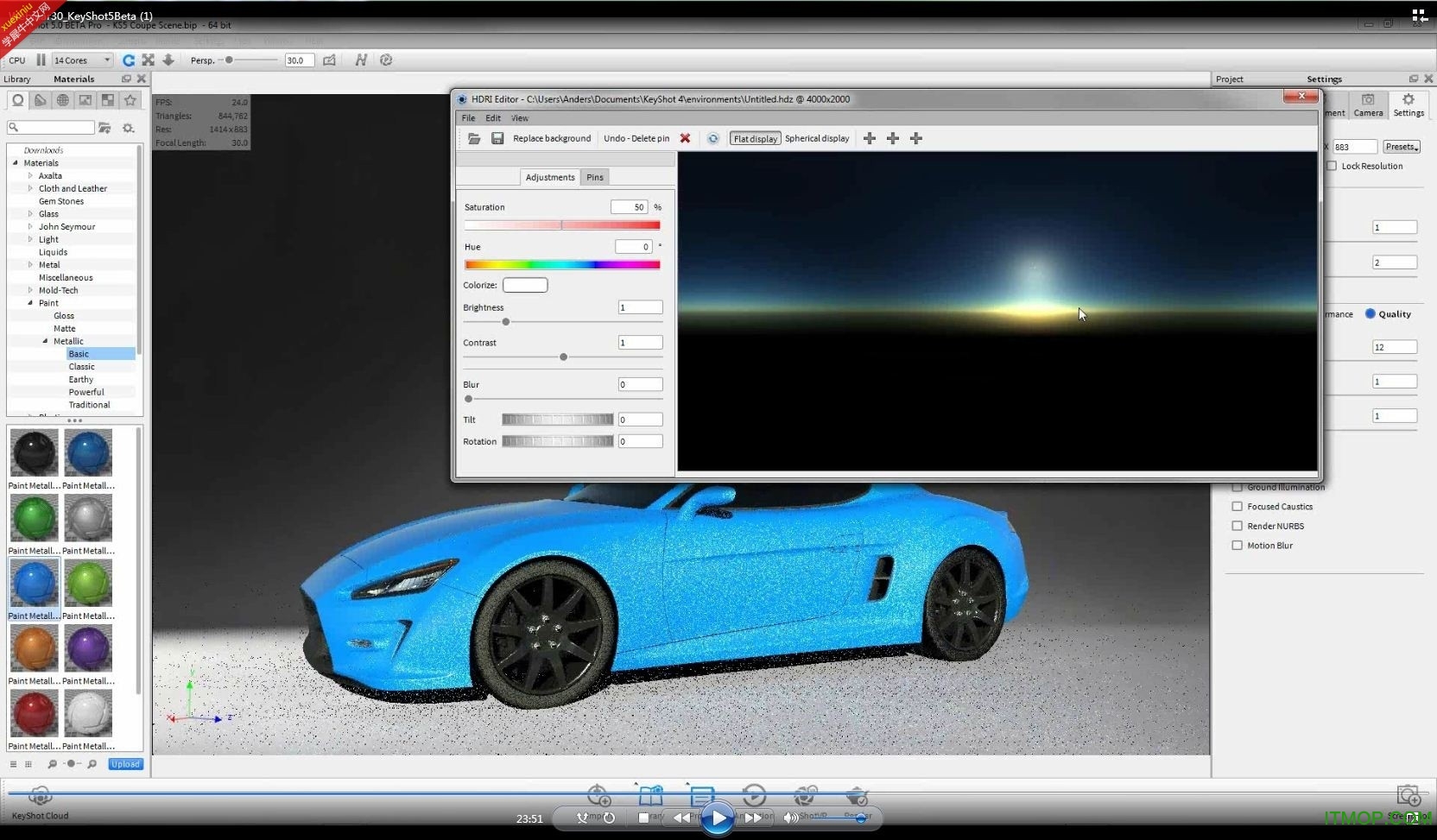Click the Replace background button
Screen dimensions: 1437x840
tap(552, 138)
